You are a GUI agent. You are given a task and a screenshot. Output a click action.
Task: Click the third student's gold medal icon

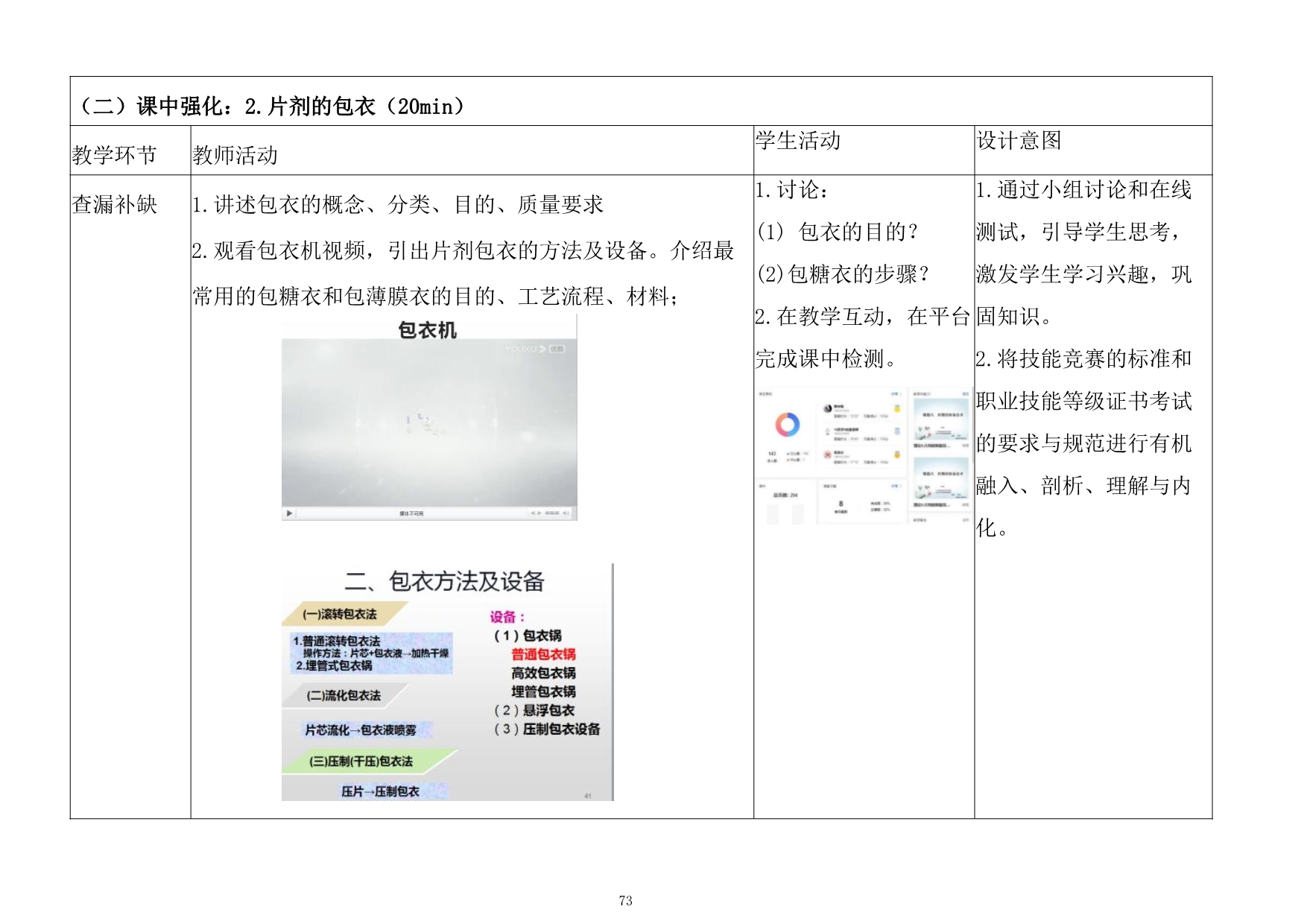[897, 455]
